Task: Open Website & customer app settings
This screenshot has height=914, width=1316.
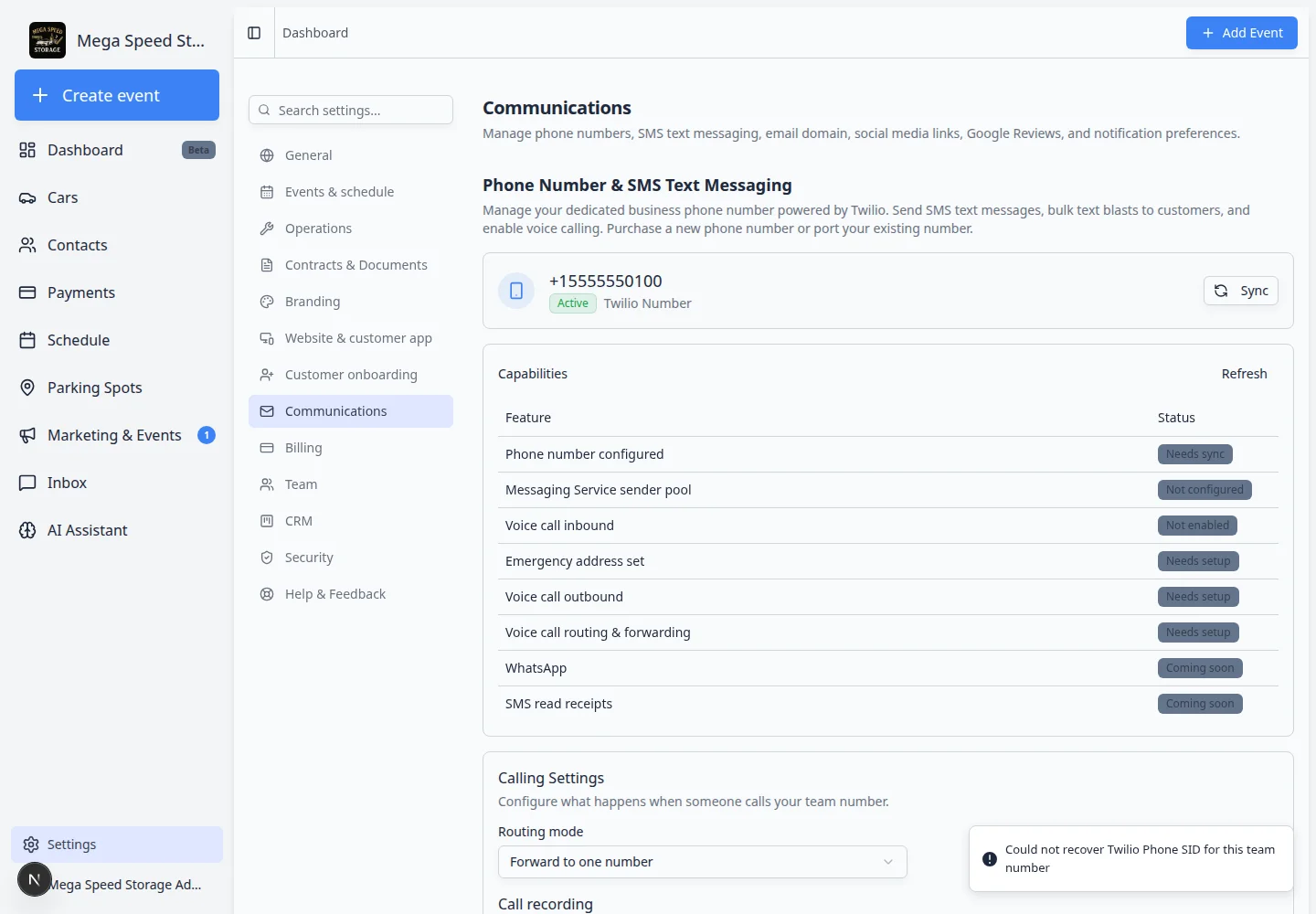Action: point(351,338)
